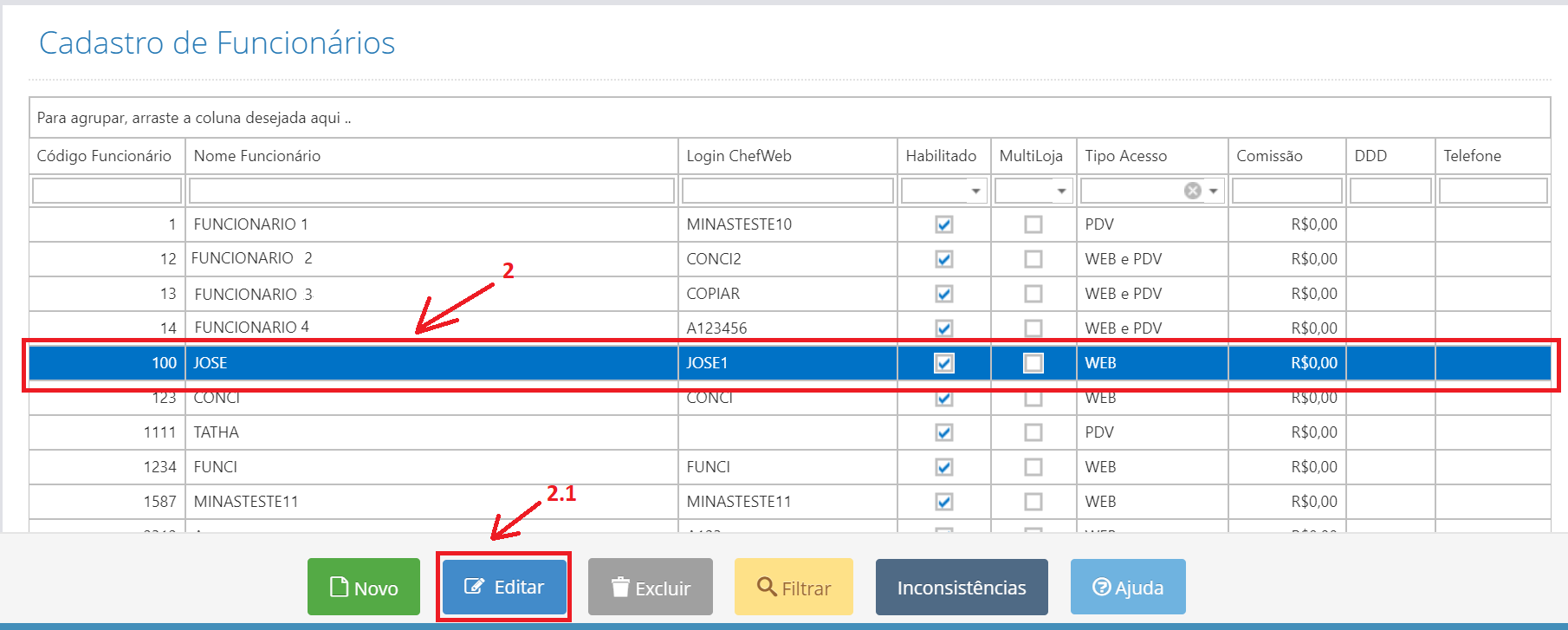This screenshot has height=630, width=1568.
Task: Focus the Telefone filter field
Action: point(1493,191)
